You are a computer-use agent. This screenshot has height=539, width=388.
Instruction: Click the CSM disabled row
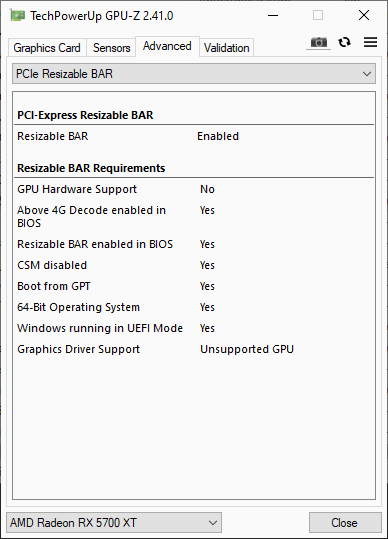(x=194, y=265)
